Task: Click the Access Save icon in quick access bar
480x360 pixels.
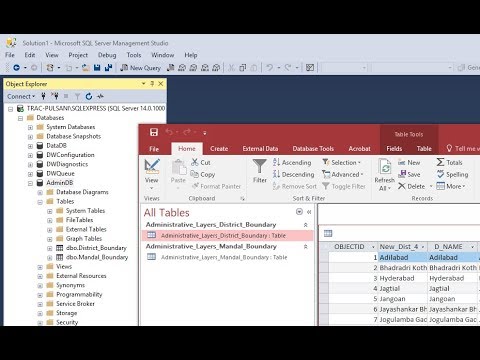Action: [x=154, y=132]
